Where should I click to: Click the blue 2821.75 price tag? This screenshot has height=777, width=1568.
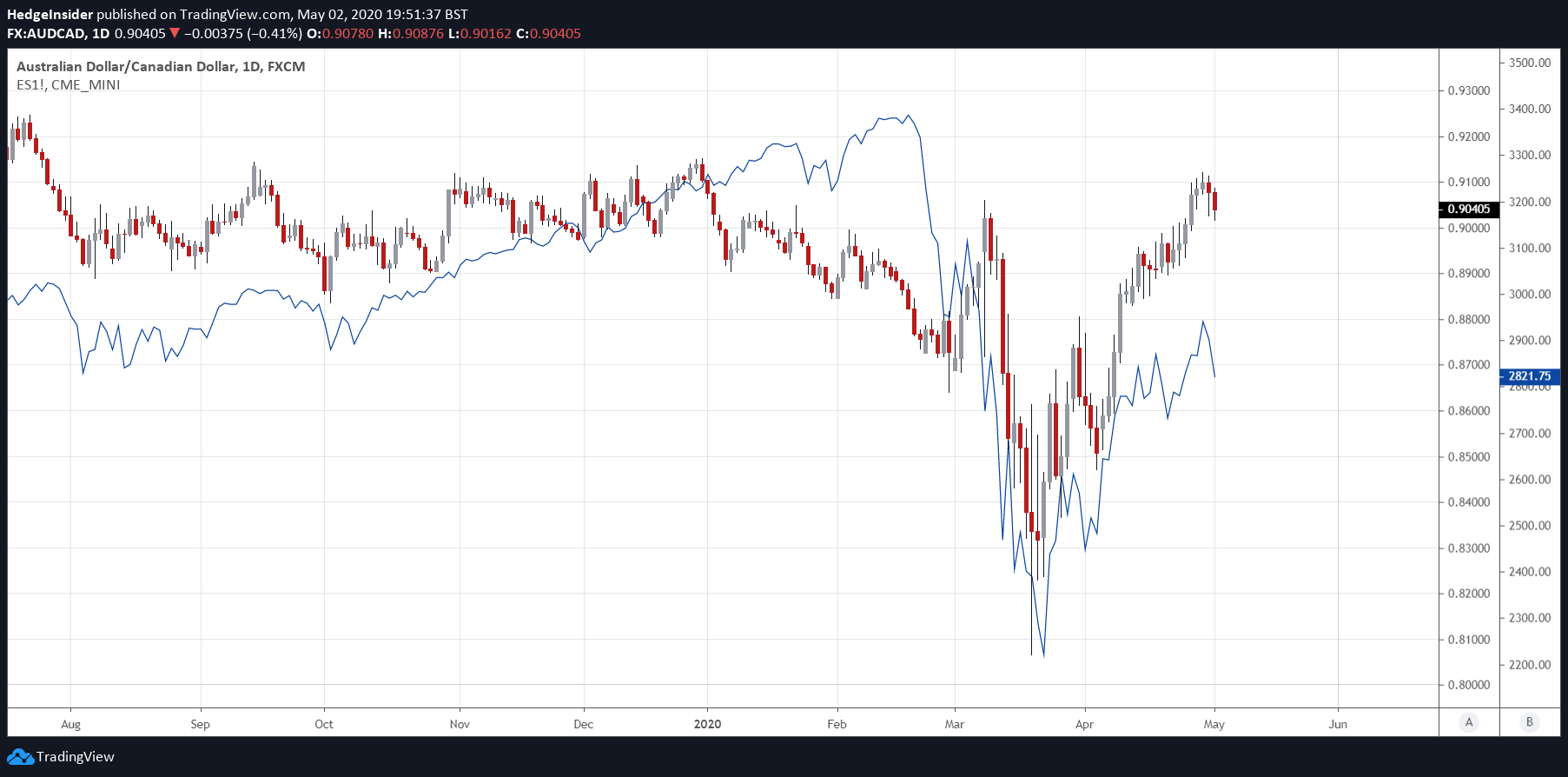(1530, 376)
